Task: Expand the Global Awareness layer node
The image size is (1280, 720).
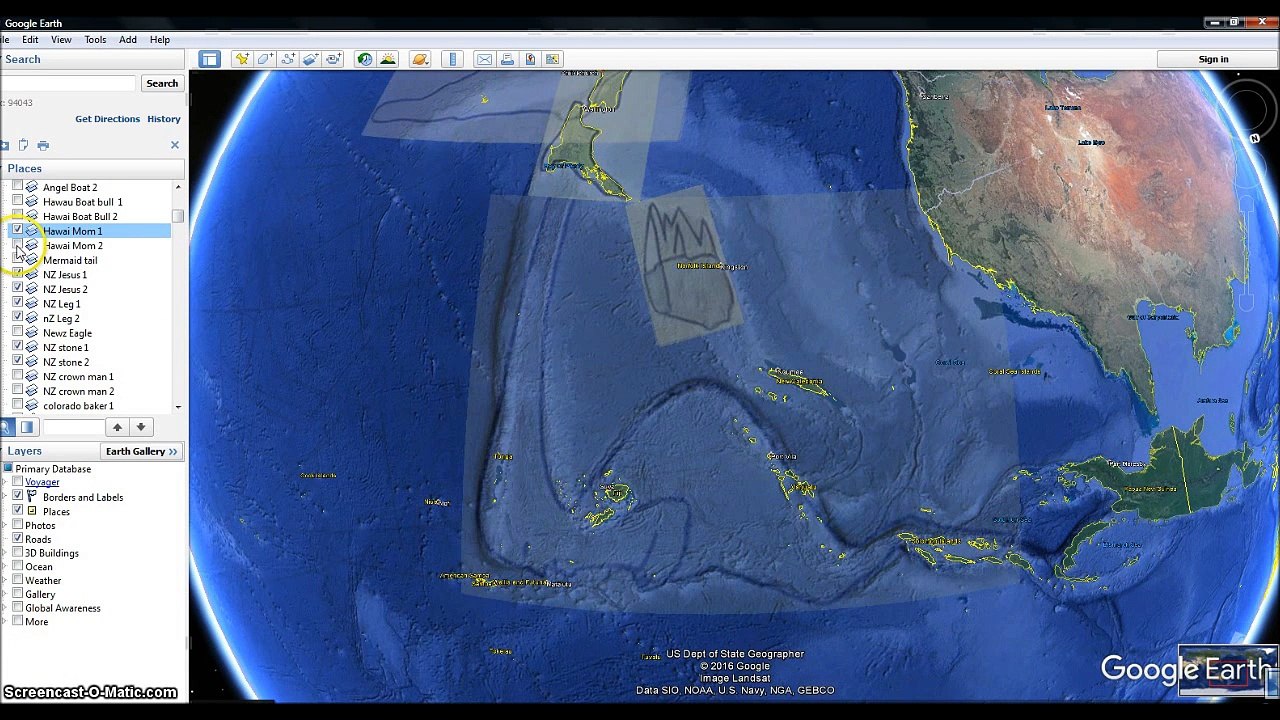Action: tap(4, 608)
